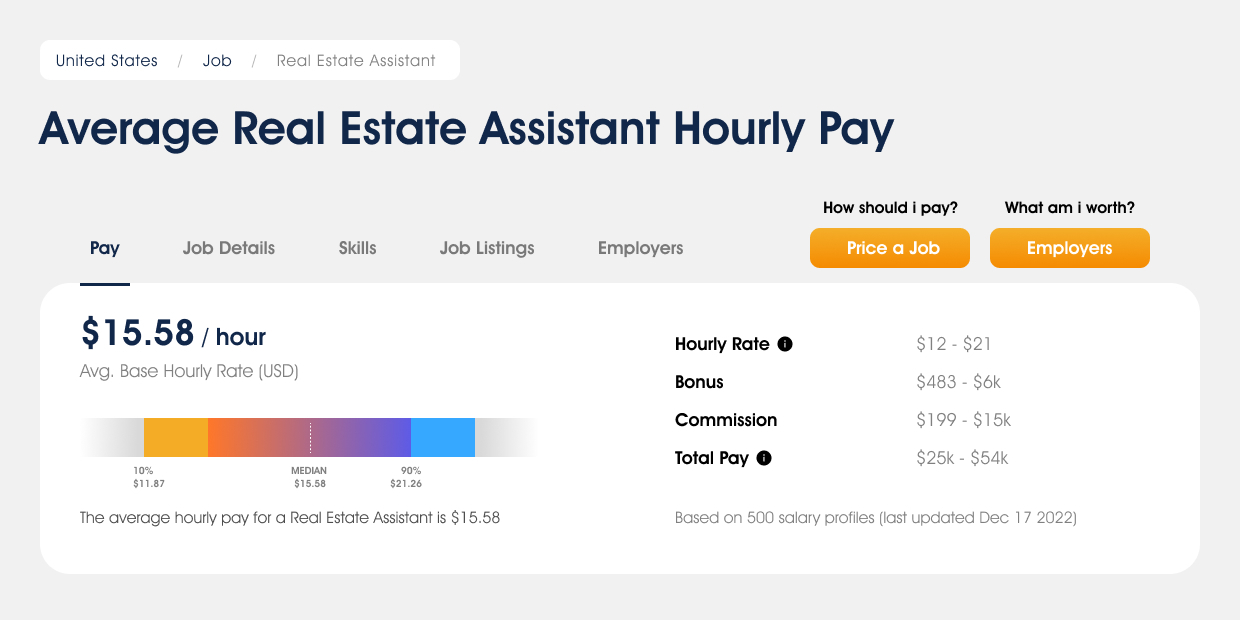View the Job Listings tab
Screen dimensions: 1240x620
[487, 248]
